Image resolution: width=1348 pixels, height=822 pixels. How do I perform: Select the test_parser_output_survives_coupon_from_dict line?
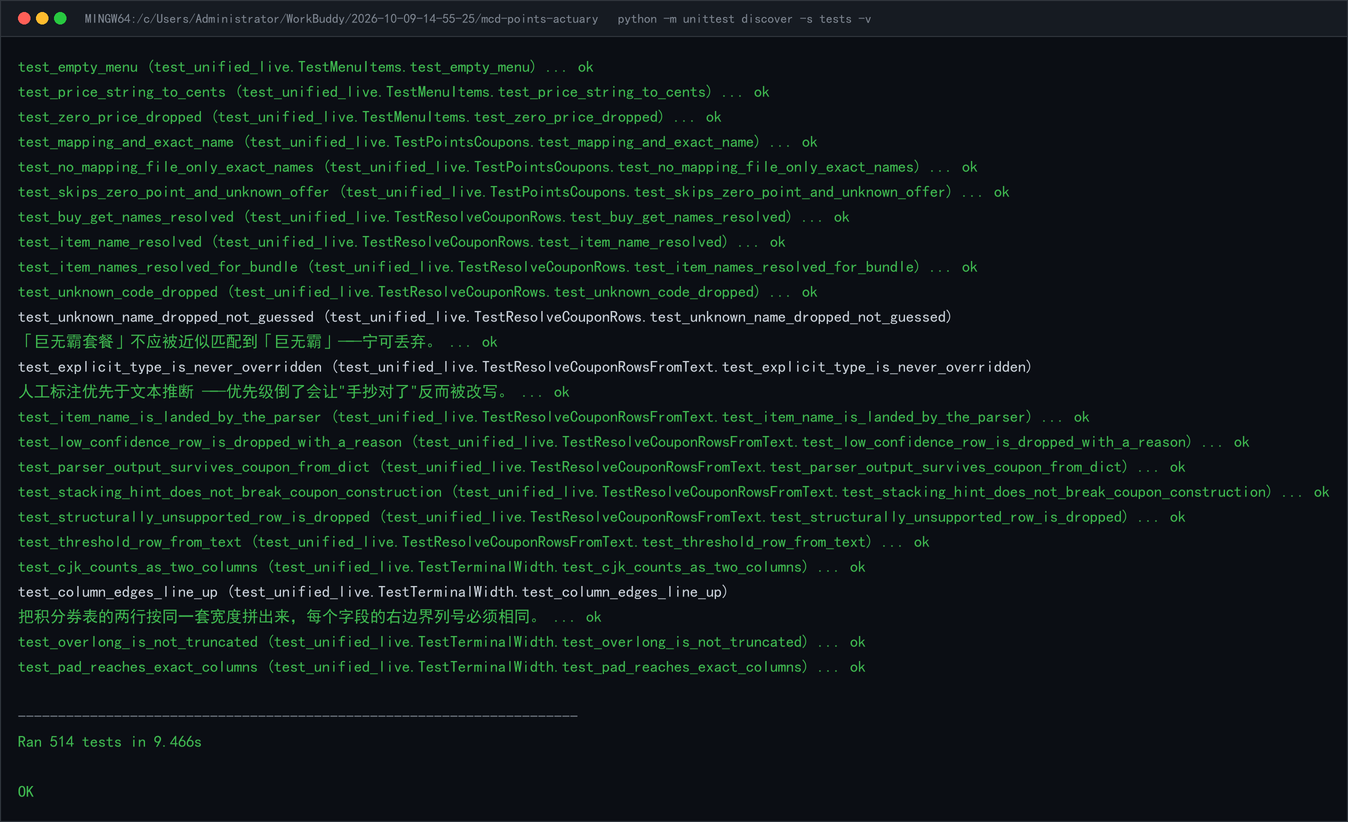coord(601,467)
